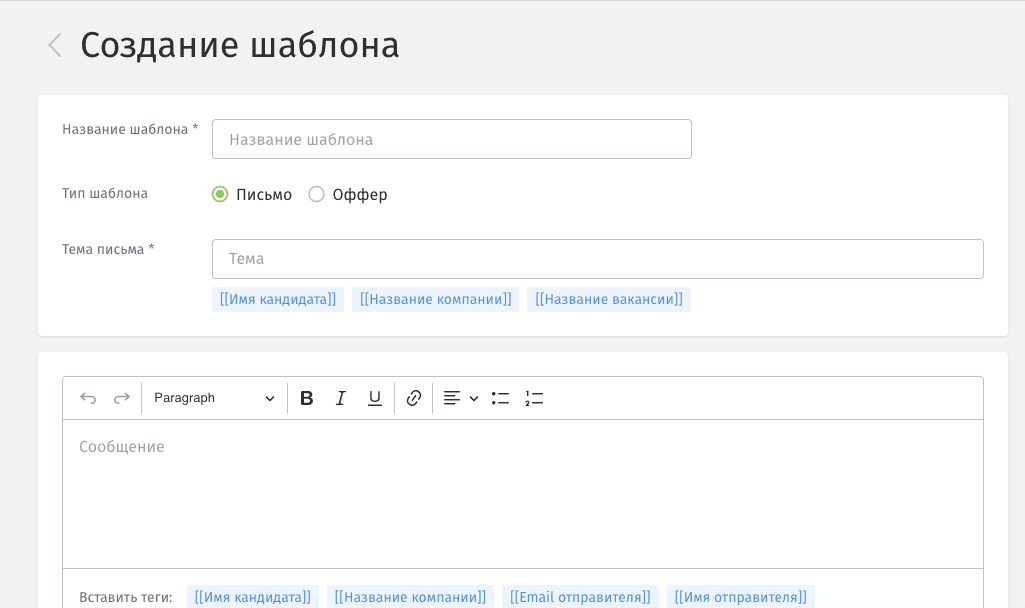Click the back arrow beside Создание шаблона
This screenshot has height=608, width=1025.
pos(55,45)
